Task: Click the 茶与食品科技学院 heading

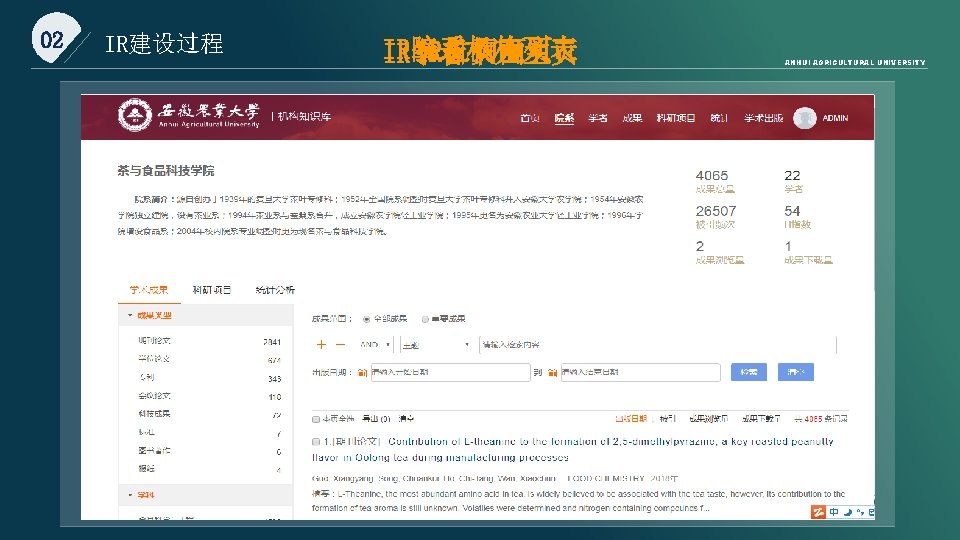Action: coord(166,171)
